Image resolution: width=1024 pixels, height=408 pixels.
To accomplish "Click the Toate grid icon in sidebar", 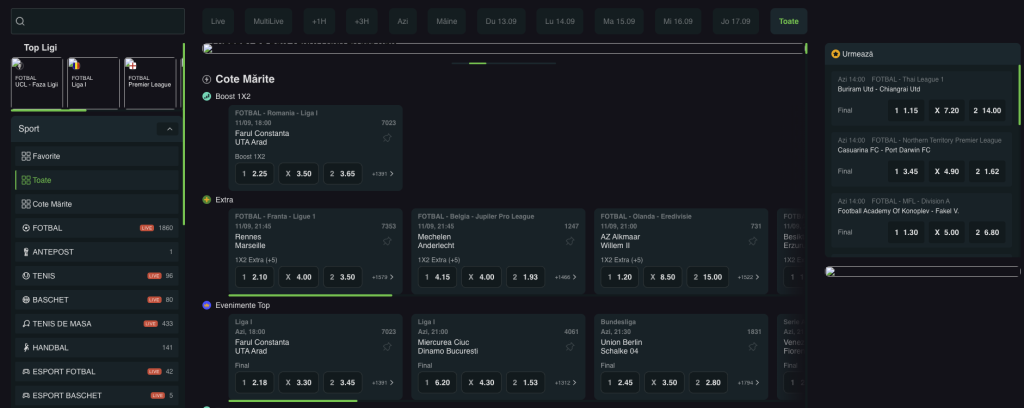I will [26, 180].
